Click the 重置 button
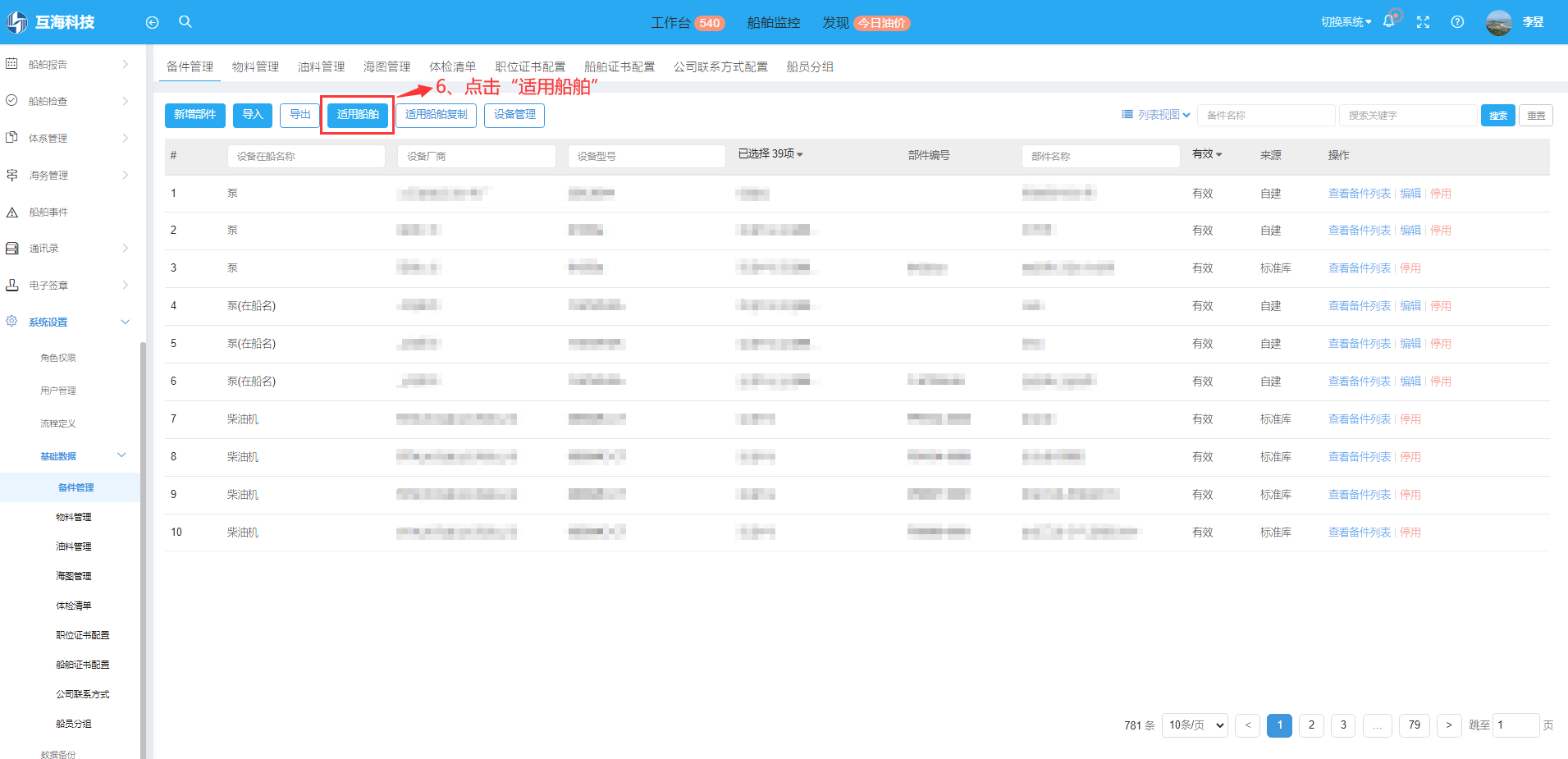This screenshot has height=759, width=1568. (x=1536, y=116)
